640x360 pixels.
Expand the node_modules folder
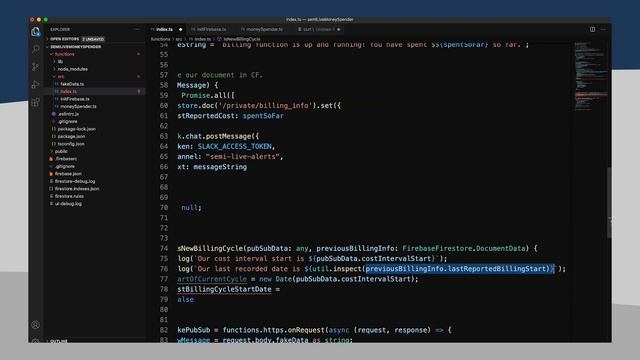point(72,69)
